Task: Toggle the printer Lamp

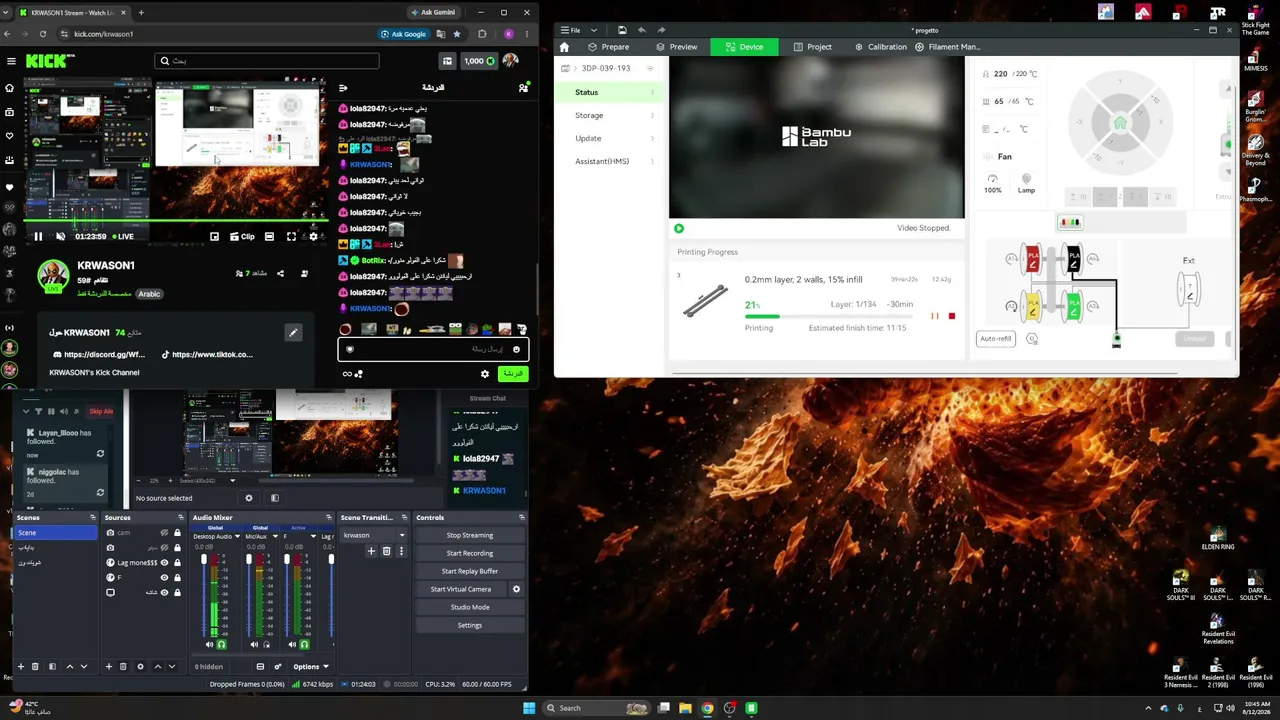Action: [x=1026, y=183]
